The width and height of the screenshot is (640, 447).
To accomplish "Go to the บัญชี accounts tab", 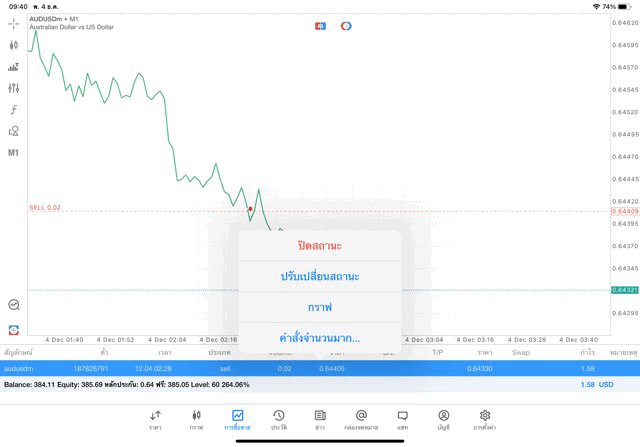I will coord(444,419).
